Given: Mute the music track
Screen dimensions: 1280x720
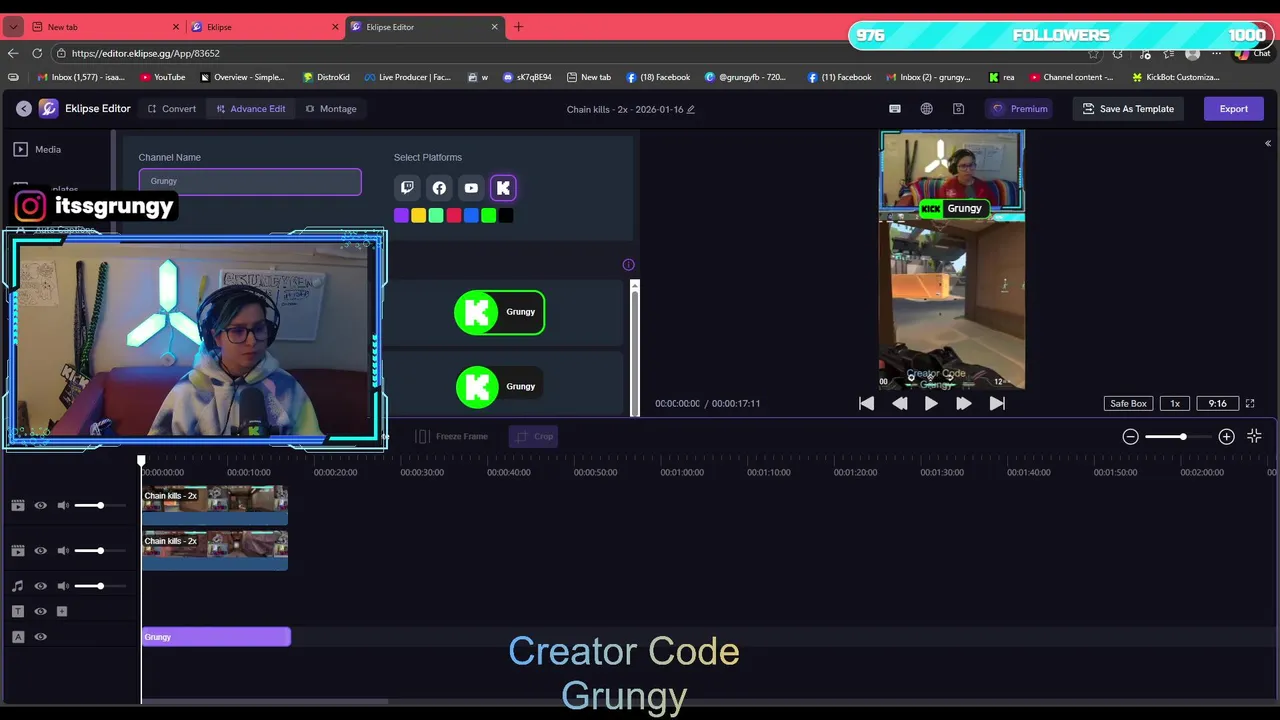Looking at the screenshot, I should click(63, 586).
